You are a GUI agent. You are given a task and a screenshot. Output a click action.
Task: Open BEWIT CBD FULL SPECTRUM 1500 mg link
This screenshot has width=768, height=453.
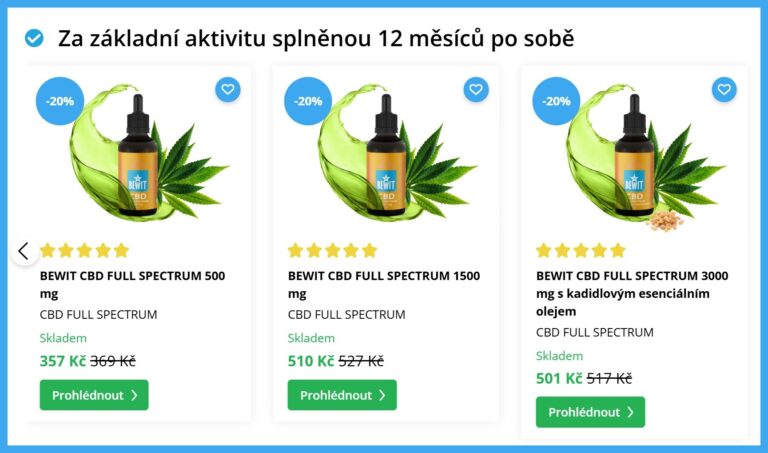384,285
